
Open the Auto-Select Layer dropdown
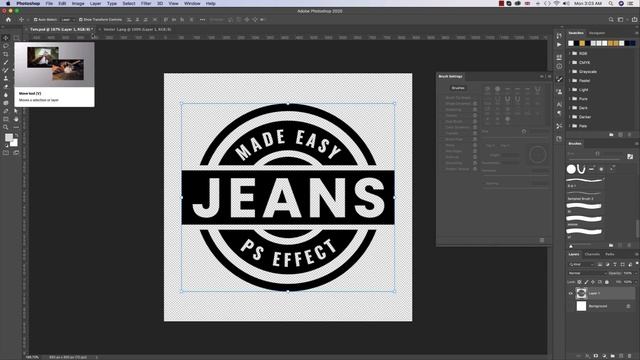click(68, 20)
